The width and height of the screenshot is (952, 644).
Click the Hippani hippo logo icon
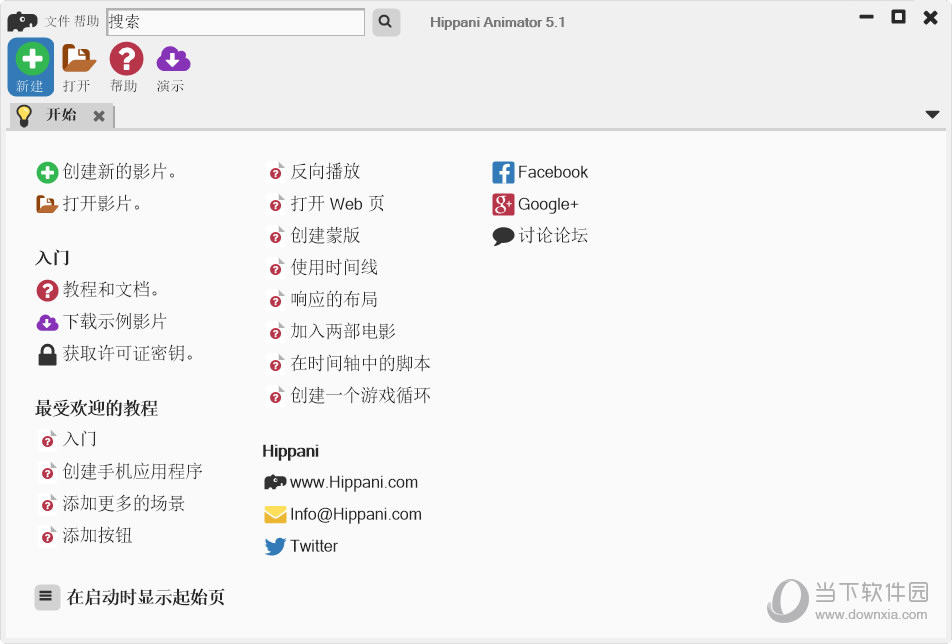tap(22, 21)
